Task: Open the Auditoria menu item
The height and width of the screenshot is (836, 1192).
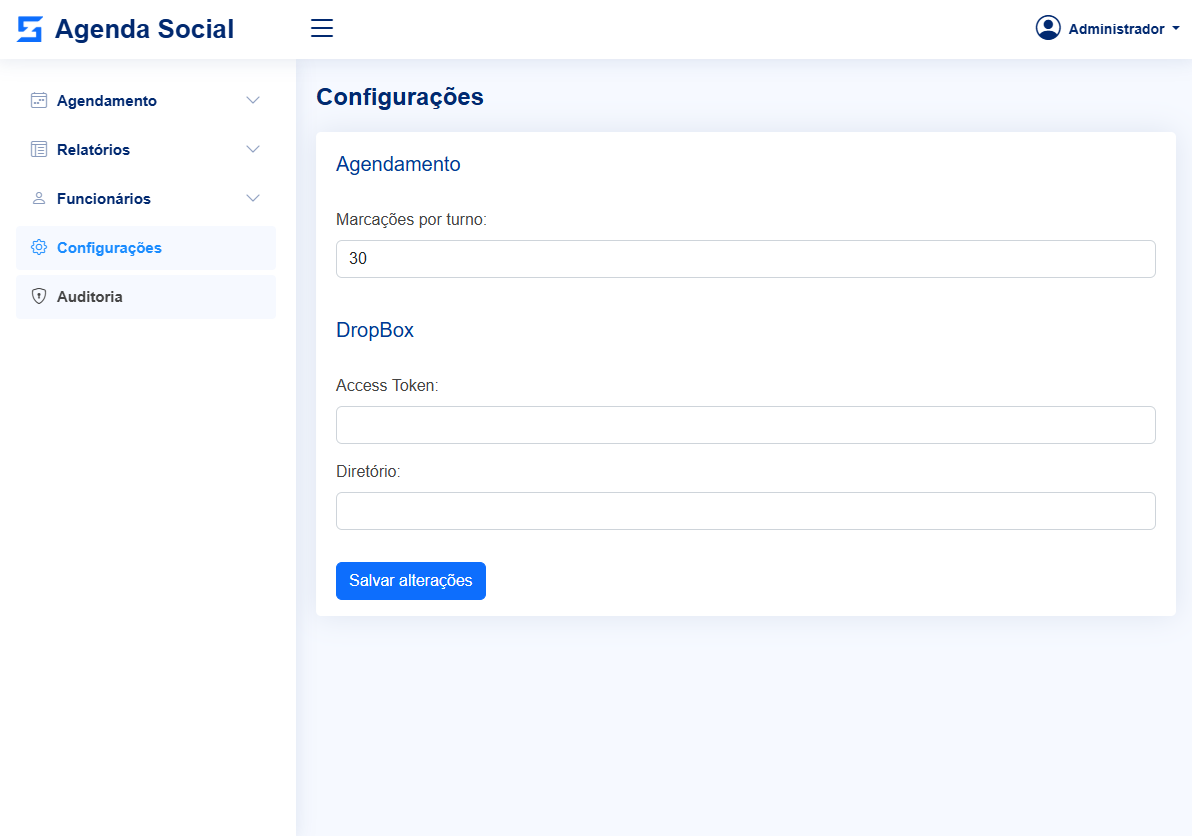Action: pos(90,297)
